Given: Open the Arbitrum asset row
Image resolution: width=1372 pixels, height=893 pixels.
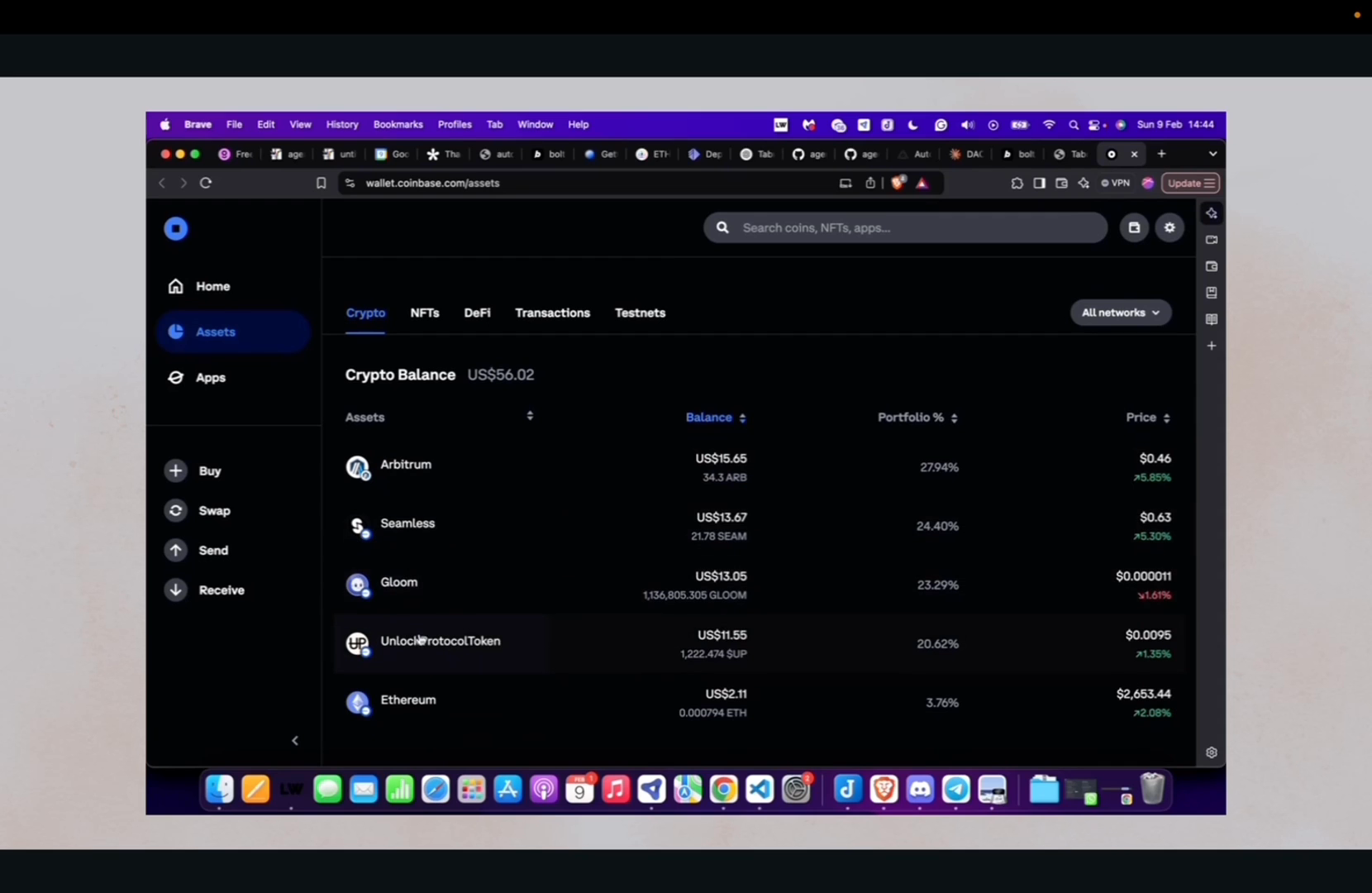Looking at the screenshot, I should (758, 468).
